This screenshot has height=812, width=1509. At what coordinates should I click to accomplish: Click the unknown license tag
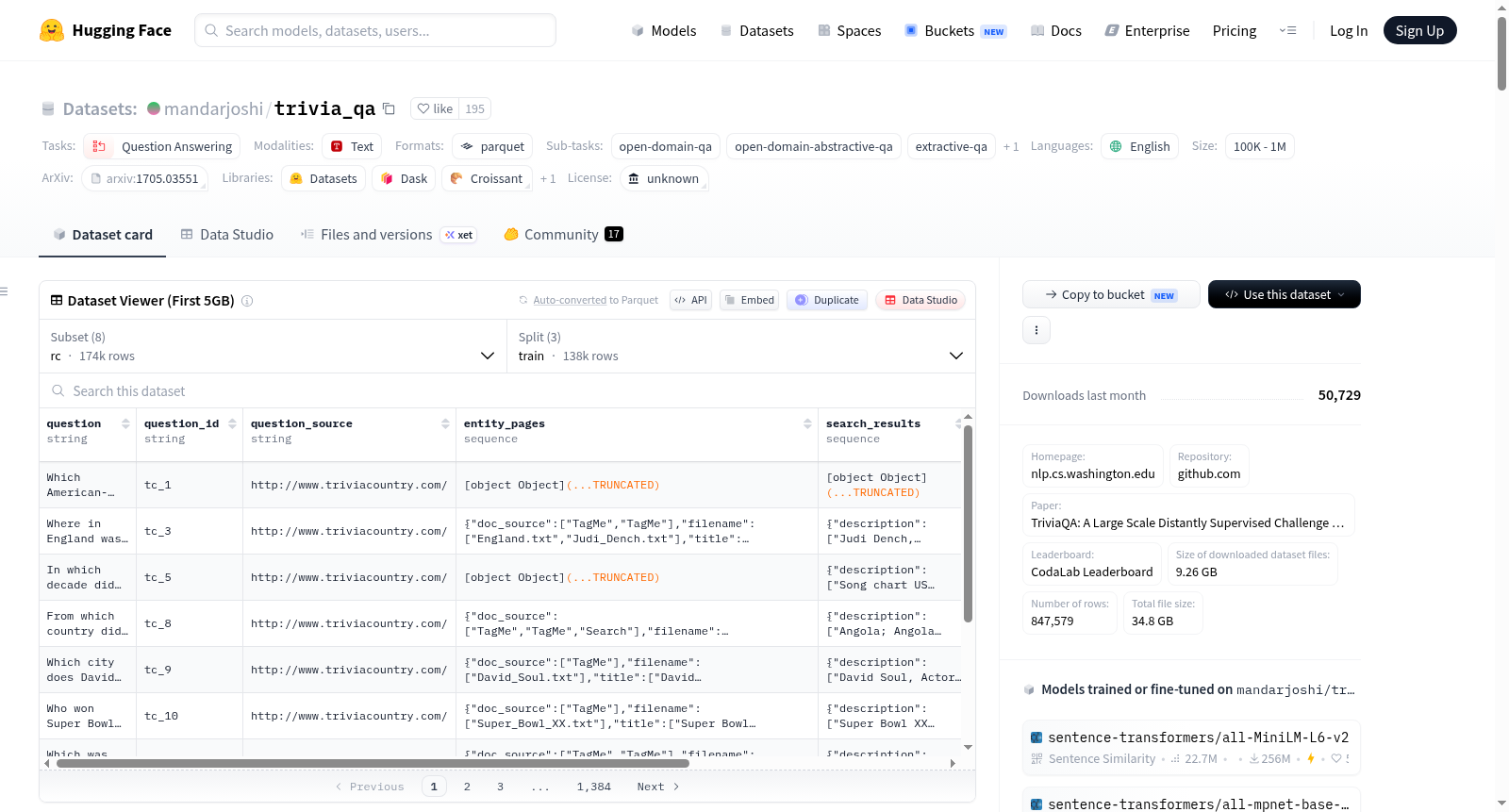click(x=664, y=178)
